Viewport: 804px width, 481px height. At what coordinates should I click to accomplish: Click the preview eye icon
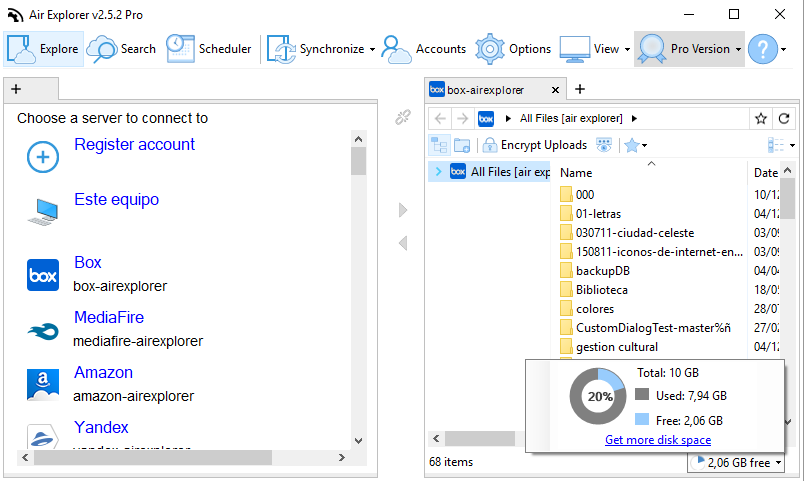(x=604, y=145)
